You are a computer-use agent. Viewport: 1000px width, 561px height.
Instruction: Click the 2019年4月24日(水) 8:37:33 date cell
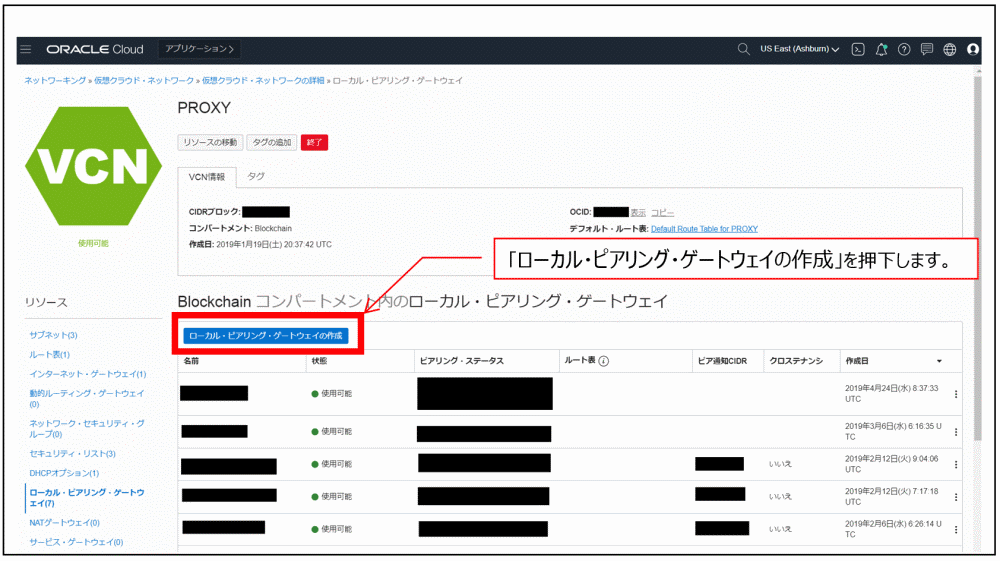892,393
